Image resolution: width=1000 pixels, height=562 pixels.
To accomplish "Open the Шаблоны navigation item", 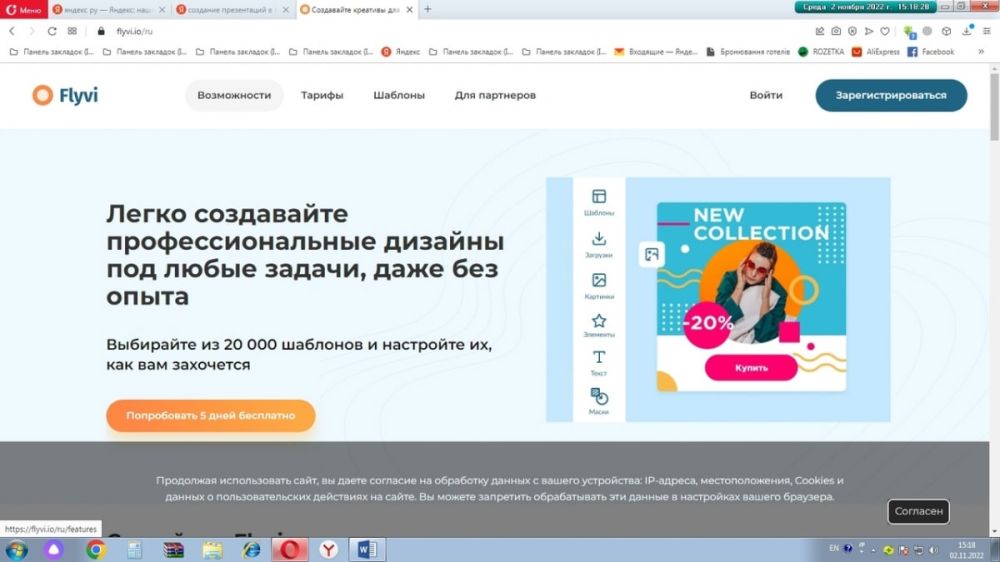I will [x=399, y=95].
